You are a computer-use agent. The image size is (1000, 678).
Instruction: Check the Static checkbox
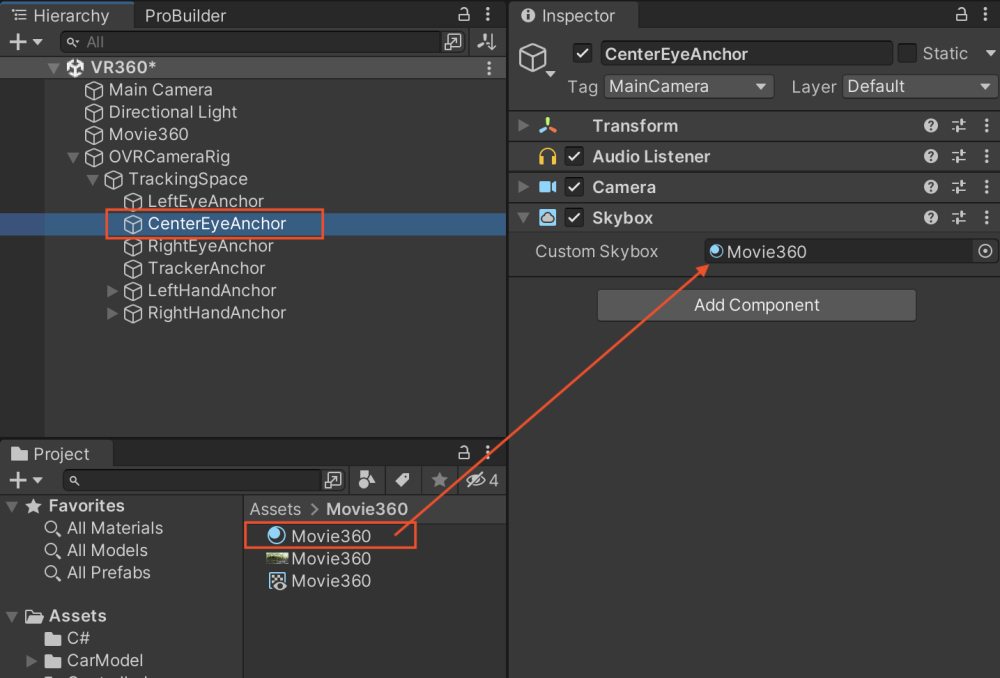pos(907,54)
